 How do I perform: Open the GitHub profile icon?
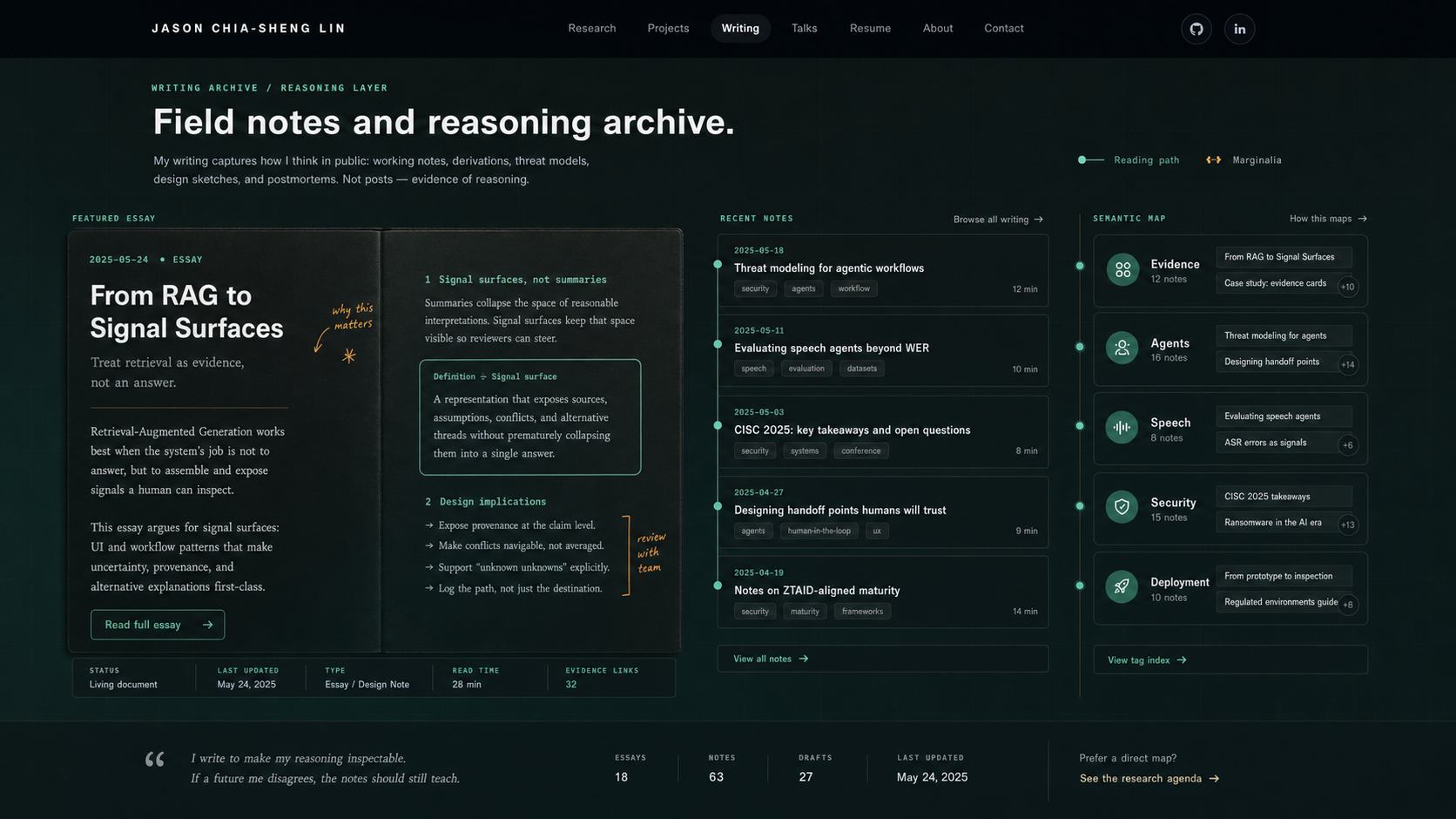tap(1196, 29)
